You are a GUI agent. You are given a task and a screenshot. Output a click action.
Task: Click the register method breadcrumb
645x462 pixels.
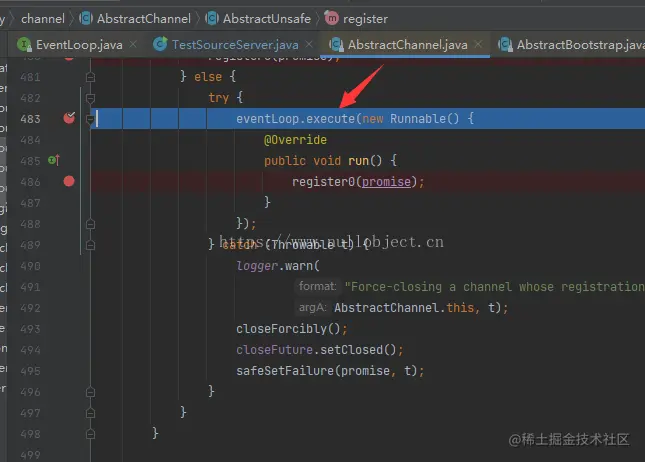(365, 19)
